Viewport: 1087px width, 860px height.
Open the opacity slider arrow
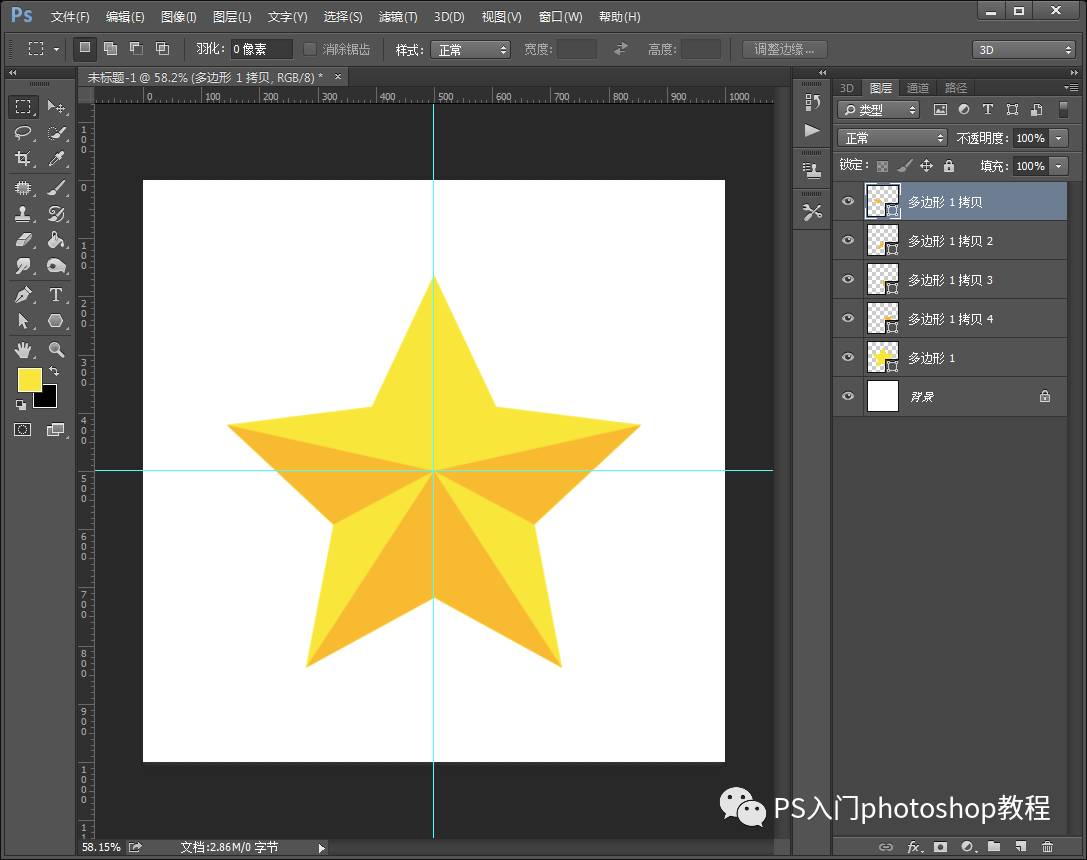pyautogui.click(x=1059, y=138)
